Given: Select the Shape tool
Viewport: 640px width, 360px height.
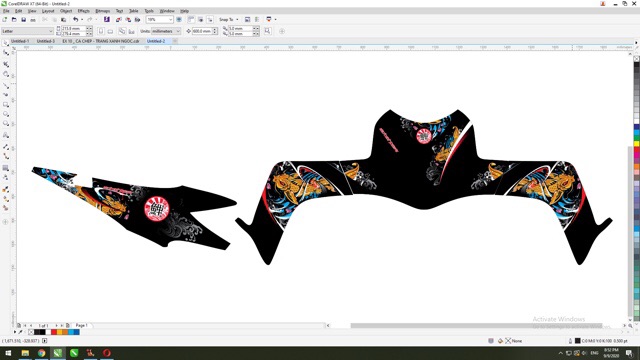Looking at the screenshot, I should click(x=6, y=53).
